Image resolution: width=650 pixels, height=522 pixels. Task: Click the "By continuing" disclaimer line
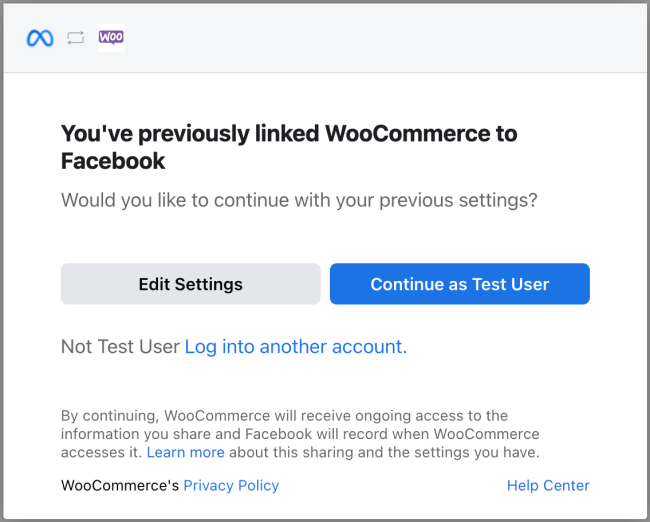point(284,415)
